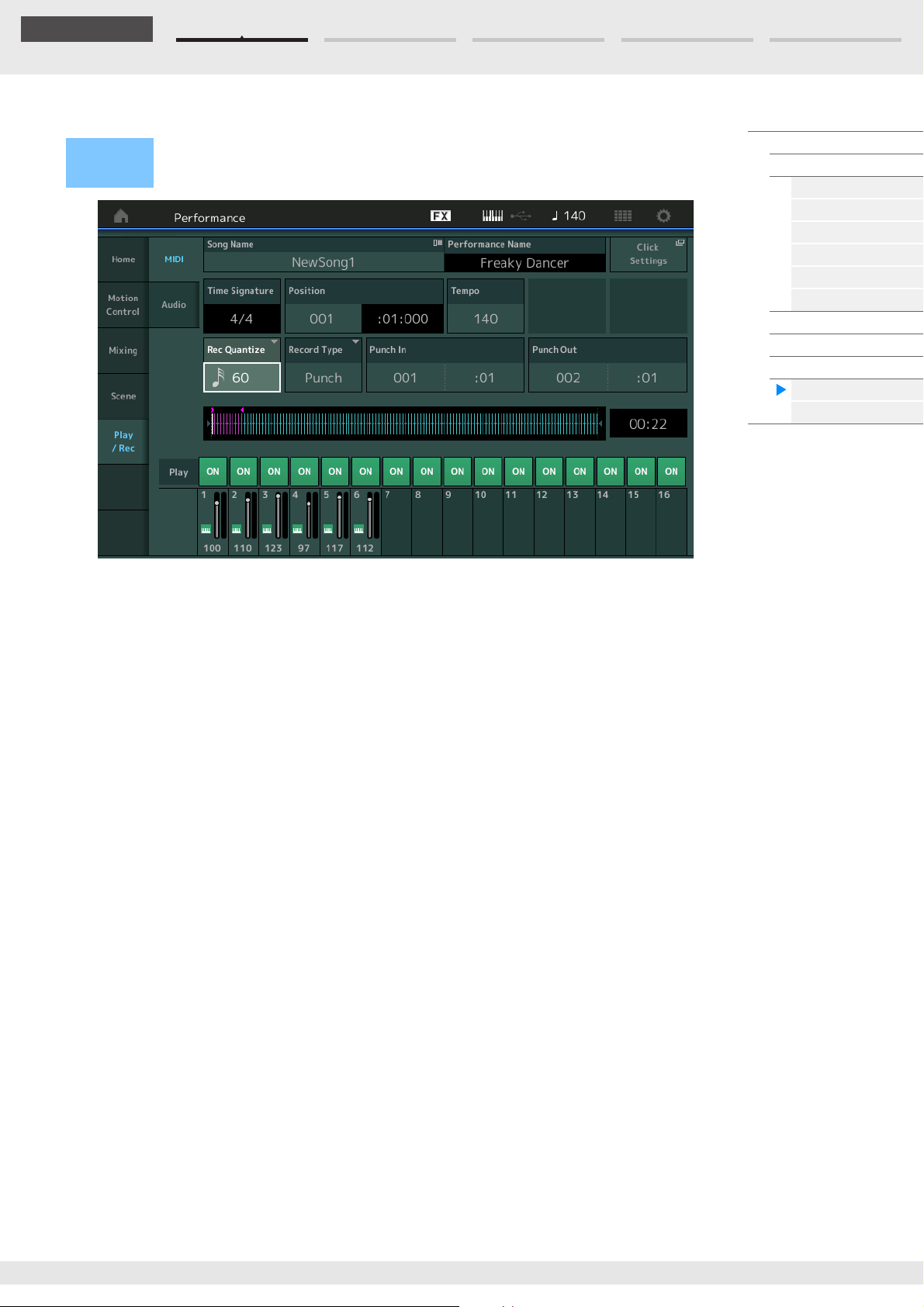The height and width of the screenshot is (1307, 924).
Task: Select the keyboard icon of Part 3
Action: pyautogui.click(x=267, y=530)
